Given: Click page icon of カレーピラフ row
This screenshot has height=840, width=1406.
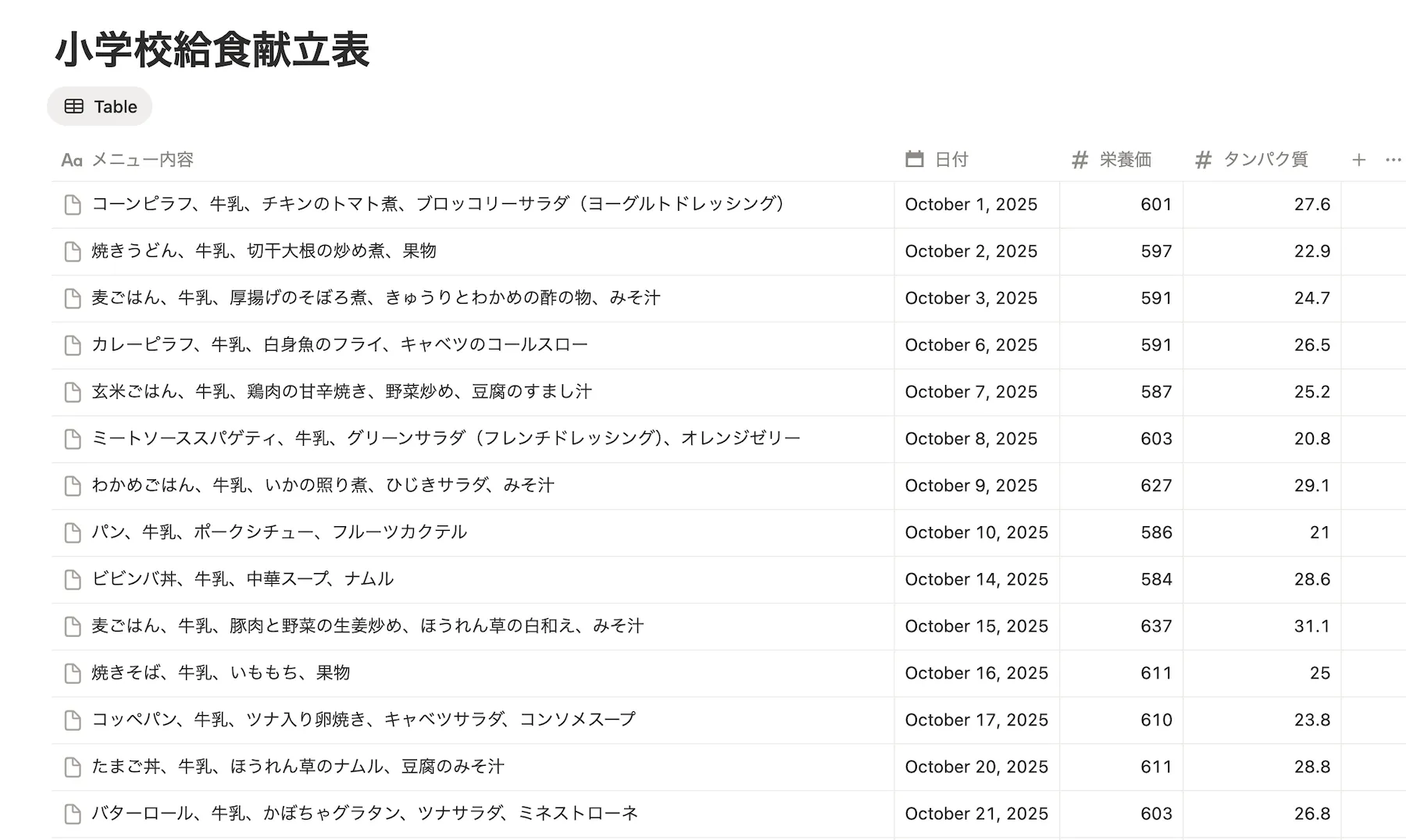Looking at the screenshot, I should (73, 346).
